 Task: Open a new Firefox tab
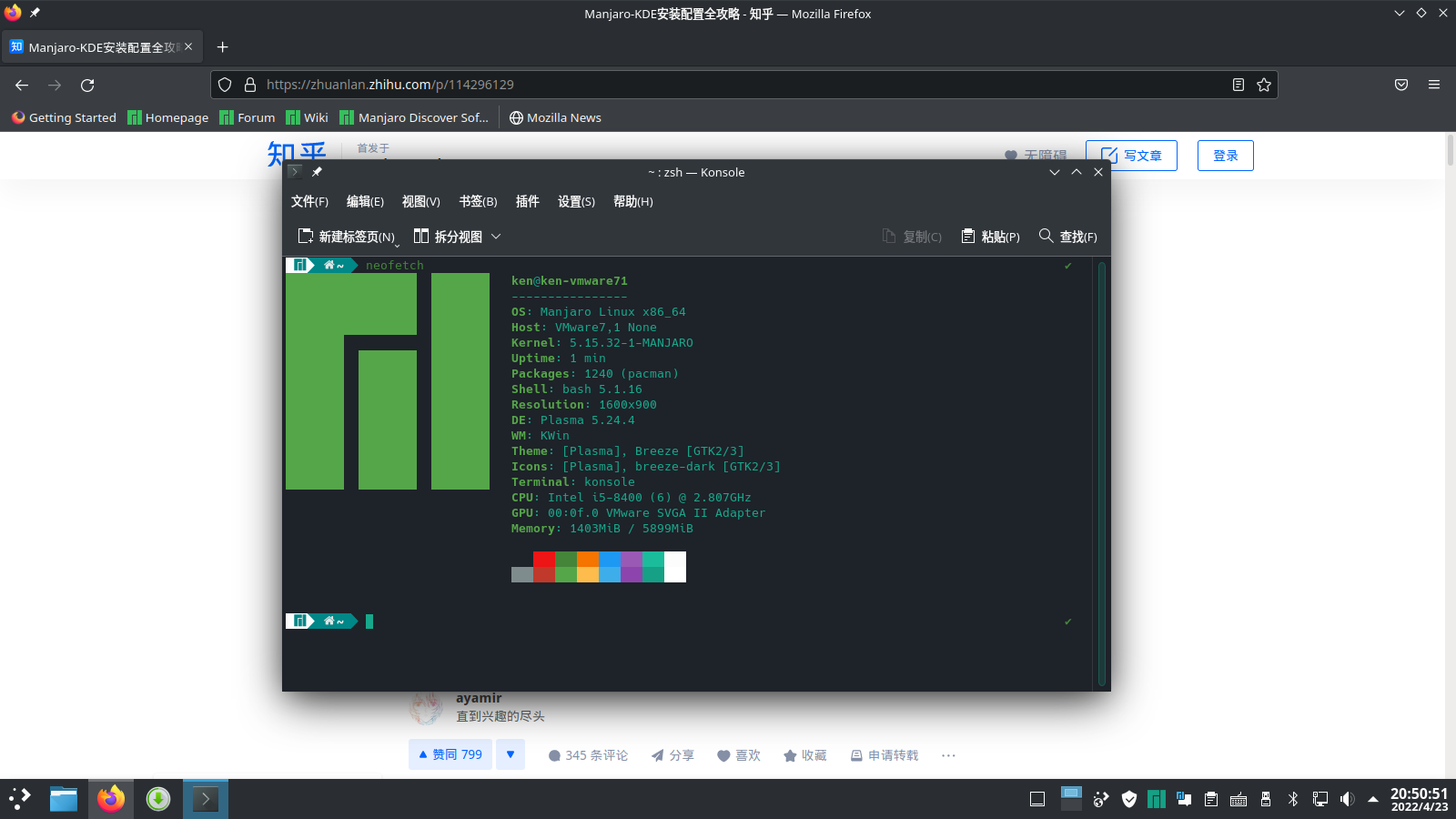222,46
